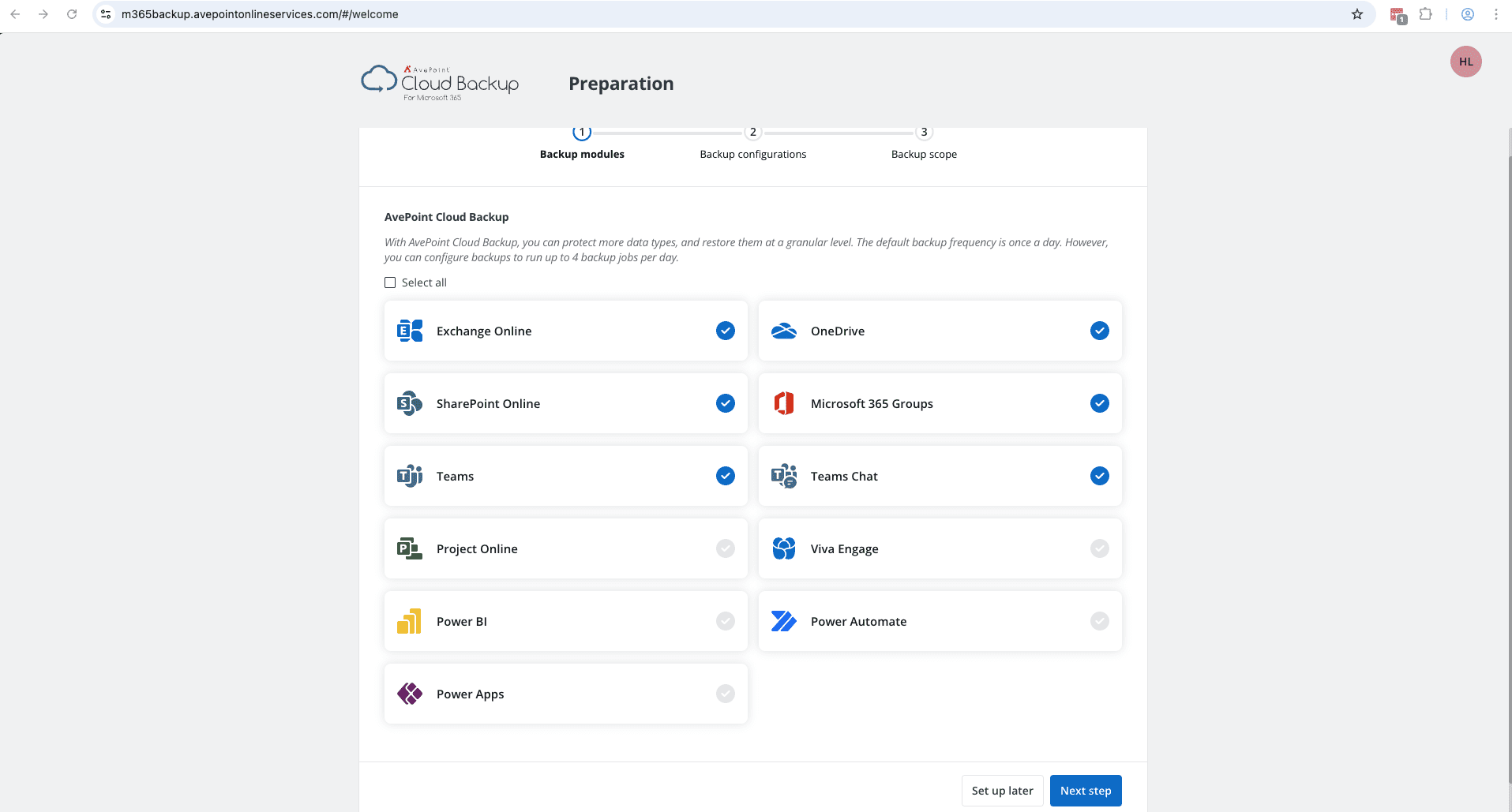This screenshot has height=812, width=1512.
Task: Open the browser extensions puzzle icon
Action: tap(1426, 14)
